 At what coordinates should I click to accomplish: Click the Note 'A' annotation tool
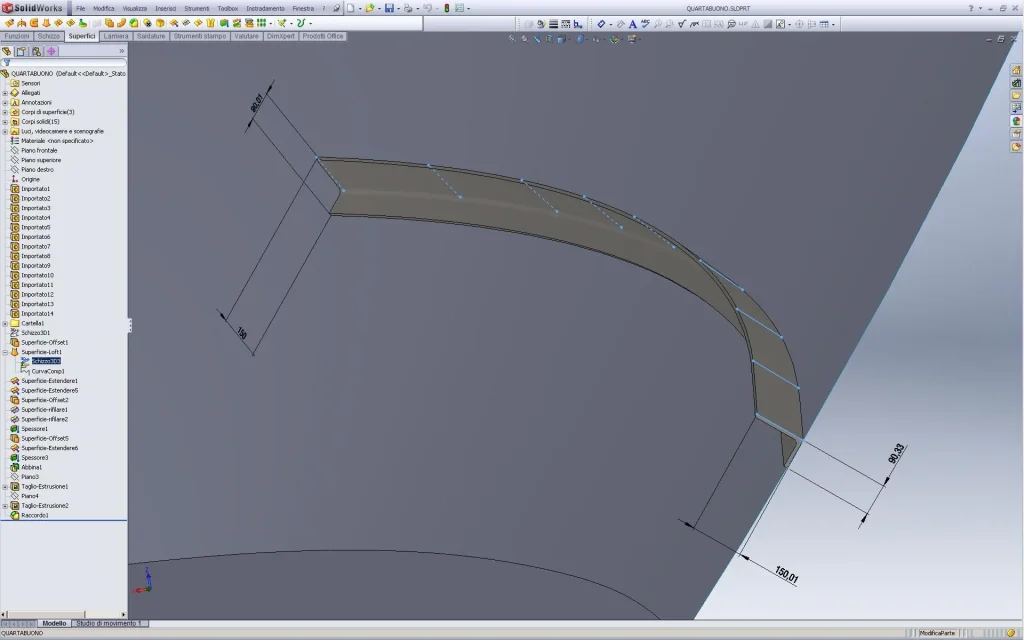632,24
